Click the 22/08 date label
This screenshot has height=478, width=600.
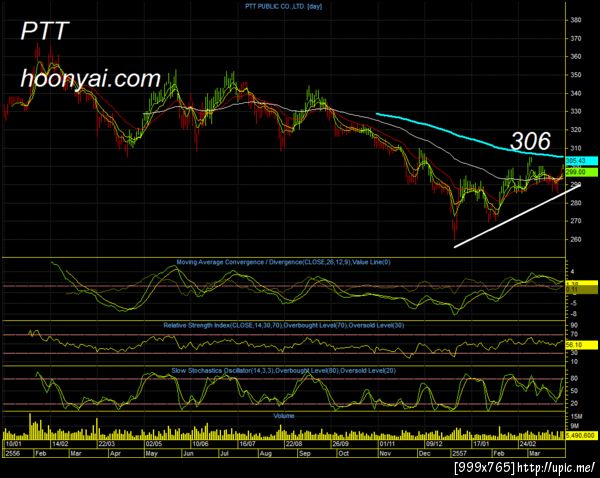coord(294,444)
